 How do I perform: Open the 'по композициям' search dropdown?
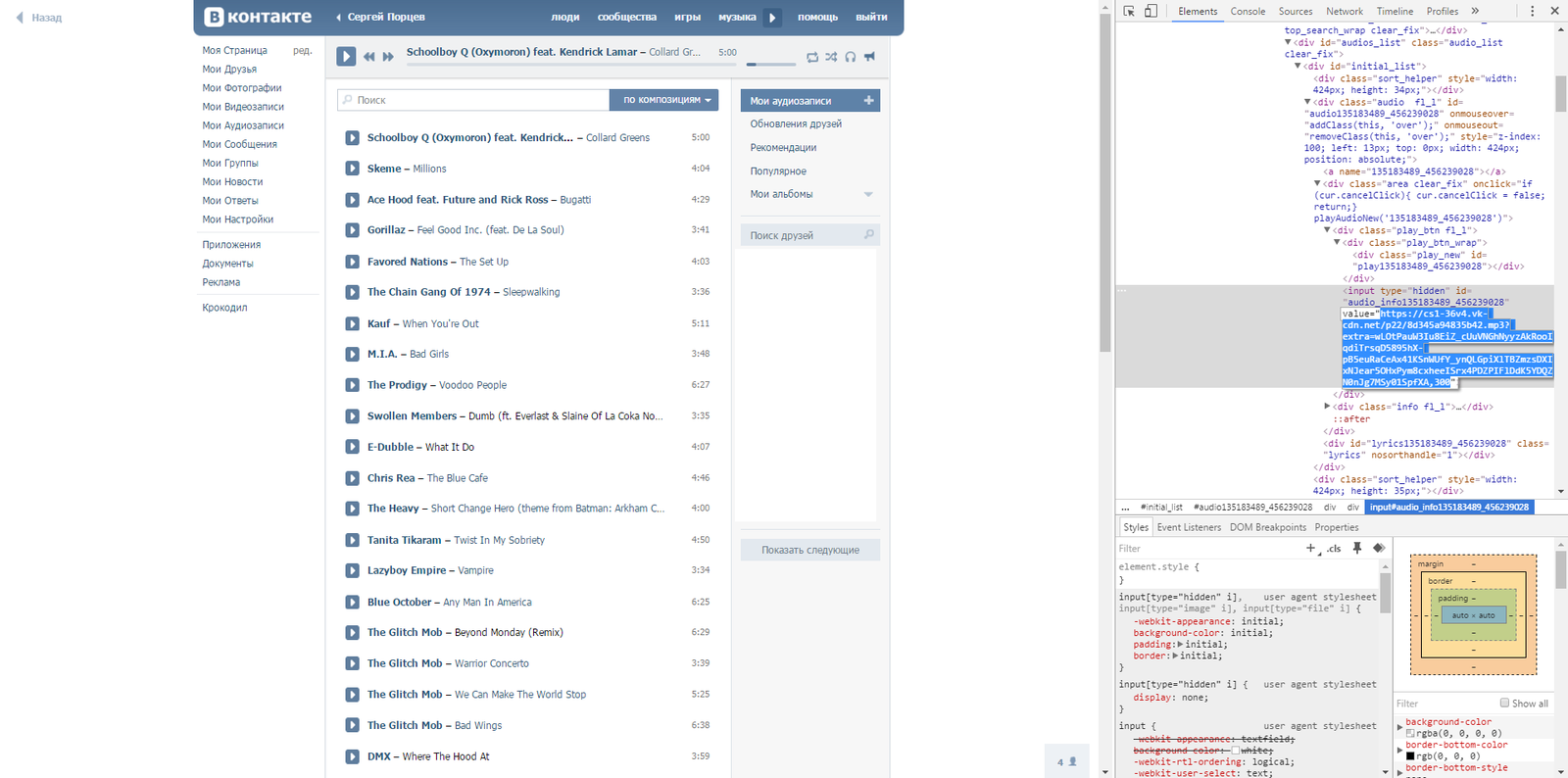(663, 100)
